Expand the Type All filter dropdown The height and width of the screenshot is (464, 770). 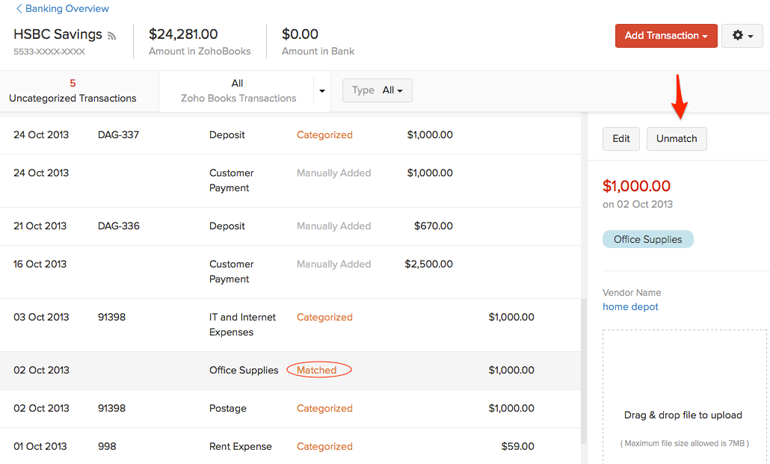coord(377,91)
